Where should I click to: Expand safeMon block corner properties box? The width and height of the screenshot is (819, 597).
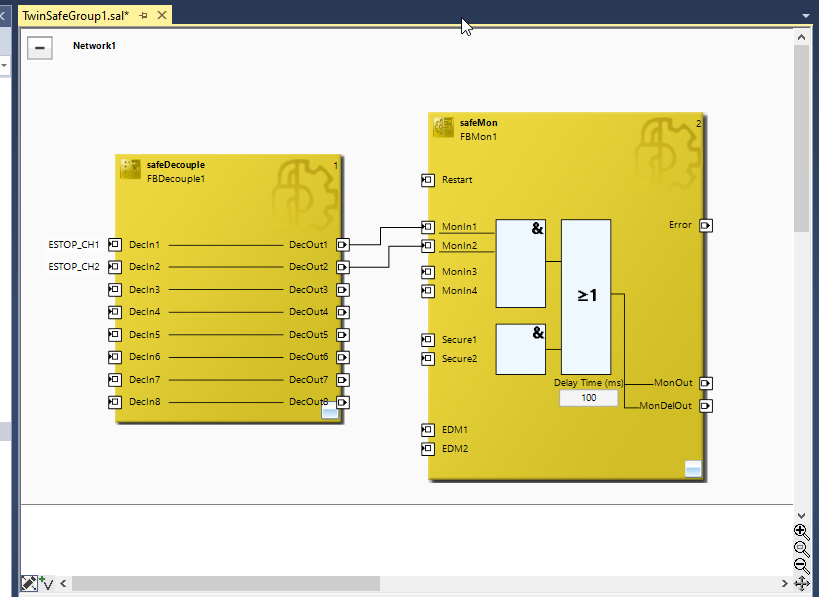(693, 468)
